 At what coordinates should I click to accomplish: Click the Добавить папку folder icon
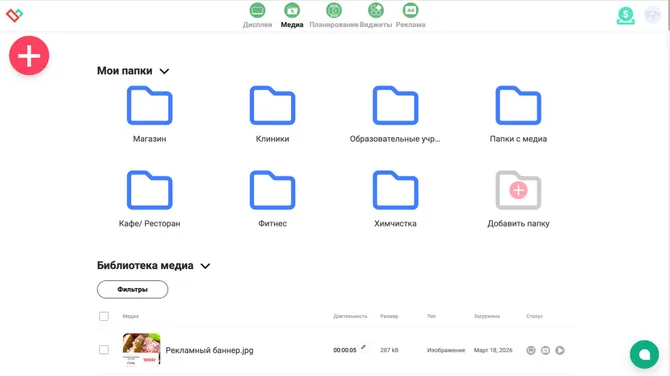pyautogui.click(x=518, y=190)
